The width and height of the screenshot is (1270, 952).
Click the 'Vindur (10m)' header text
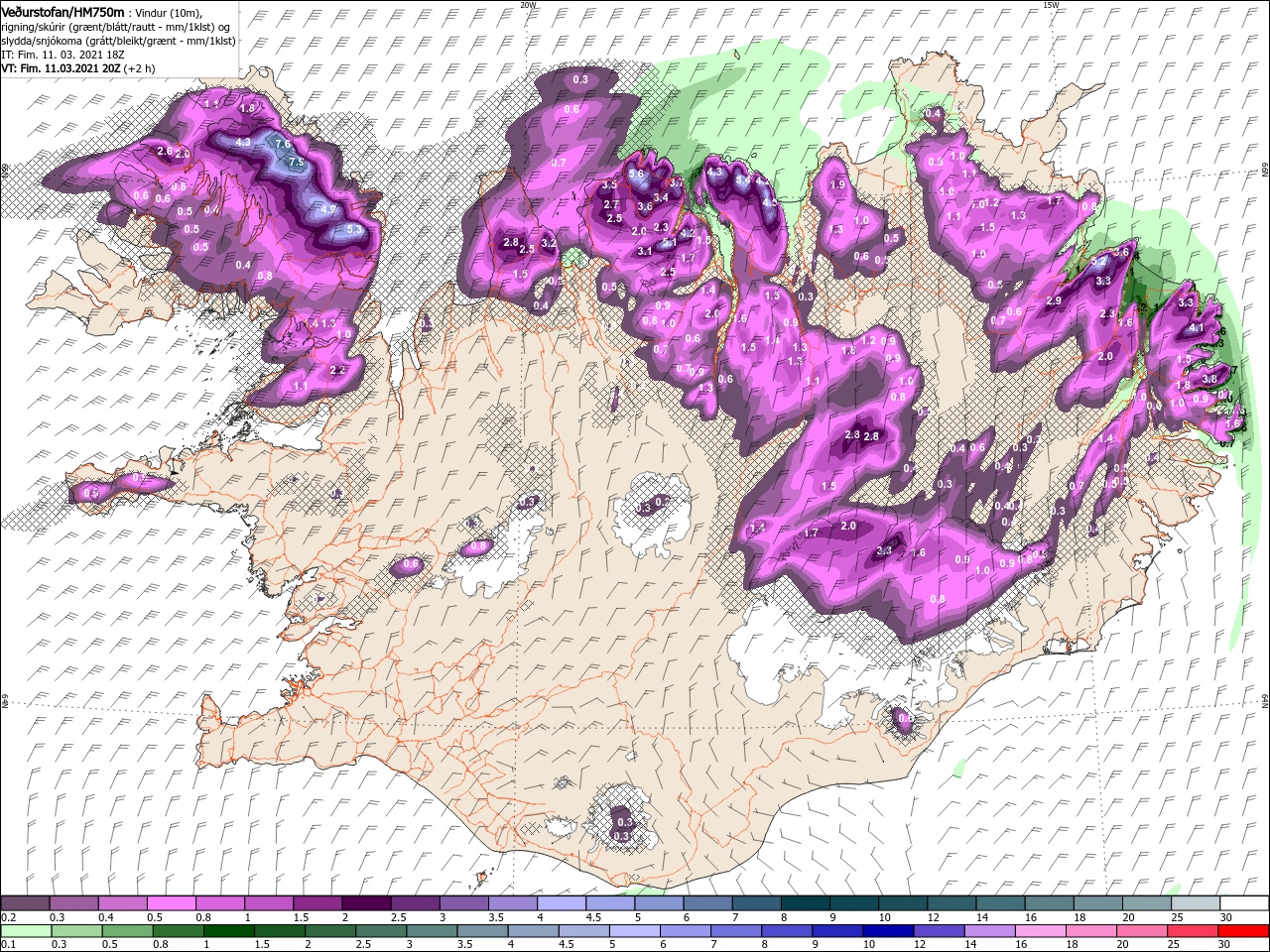[167, 13]
